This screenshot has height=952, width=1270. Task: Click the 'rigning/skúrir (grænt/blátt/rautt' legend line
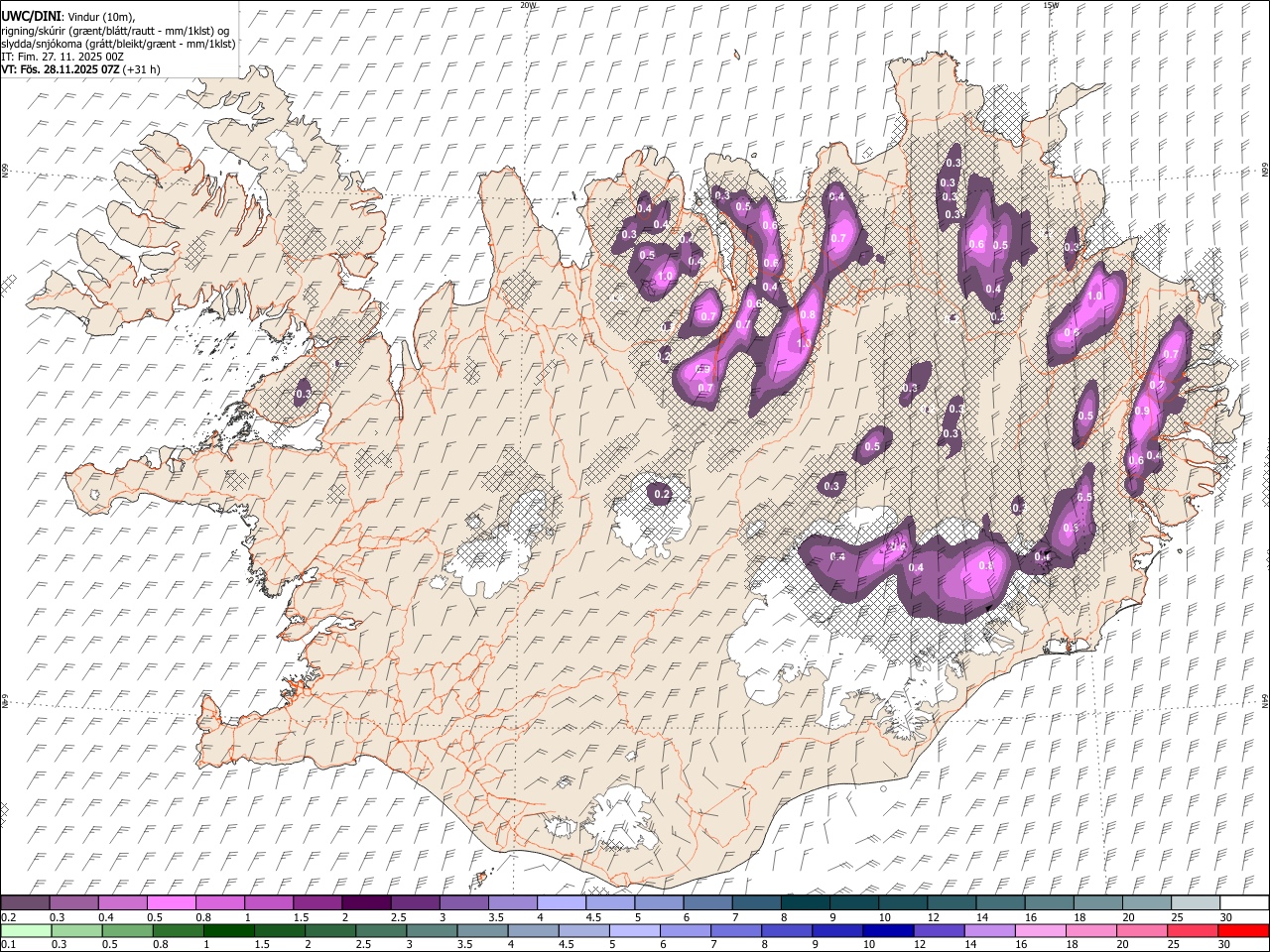[x=116, y=31]
